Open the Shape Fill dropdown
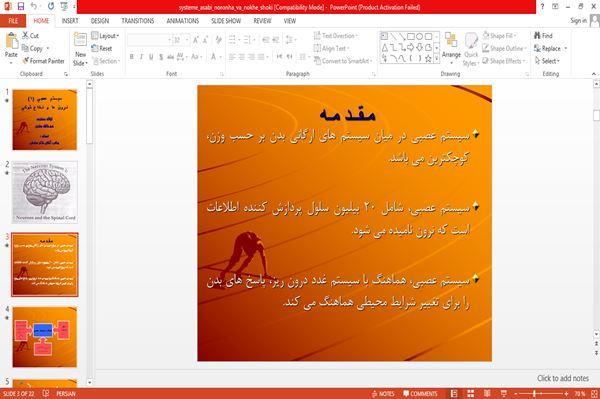 point(499,36)
